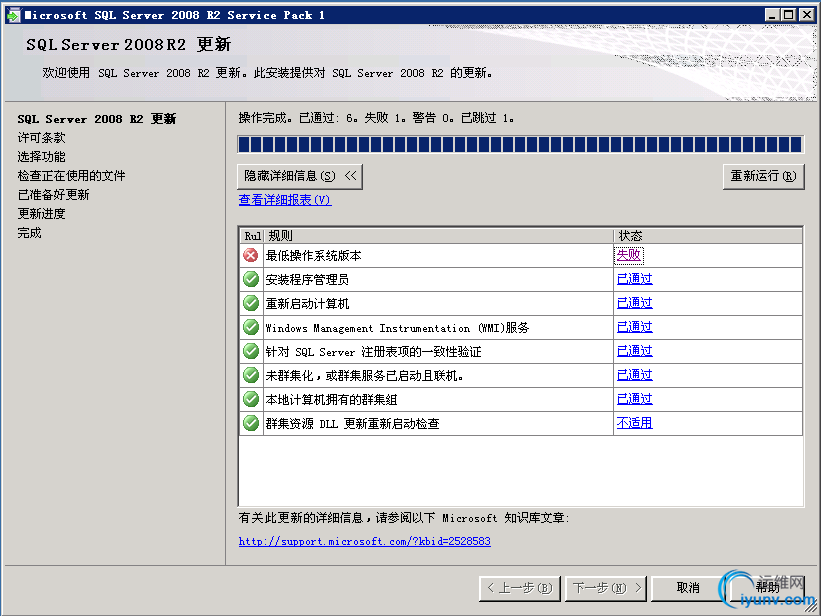Select the 已准备好更新 step in sidebar
Screen dimensions: 821x616
point(53,195)
